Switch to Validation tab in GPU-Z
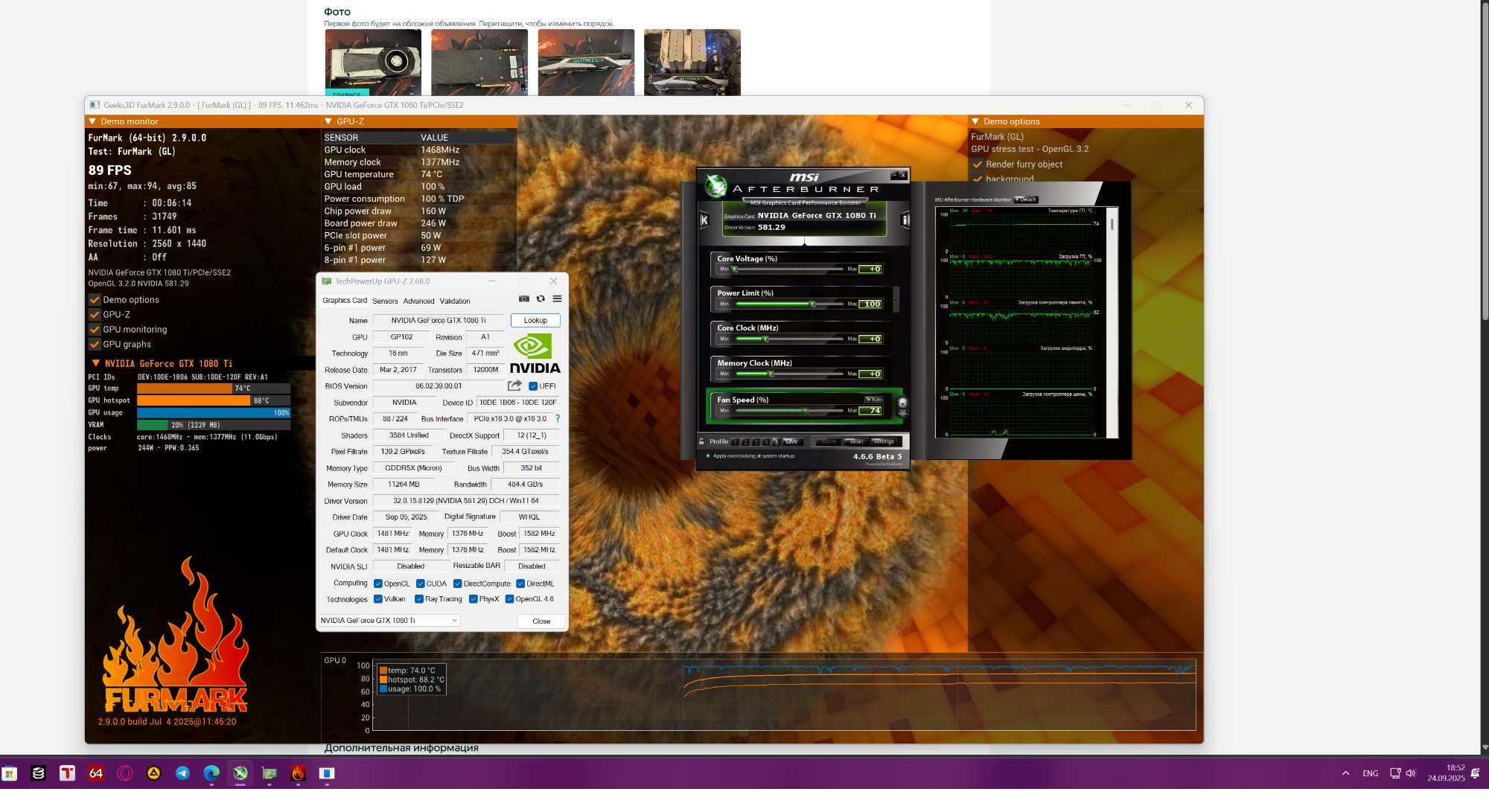Screen dimensions: 1489x812 coord(455,301)
